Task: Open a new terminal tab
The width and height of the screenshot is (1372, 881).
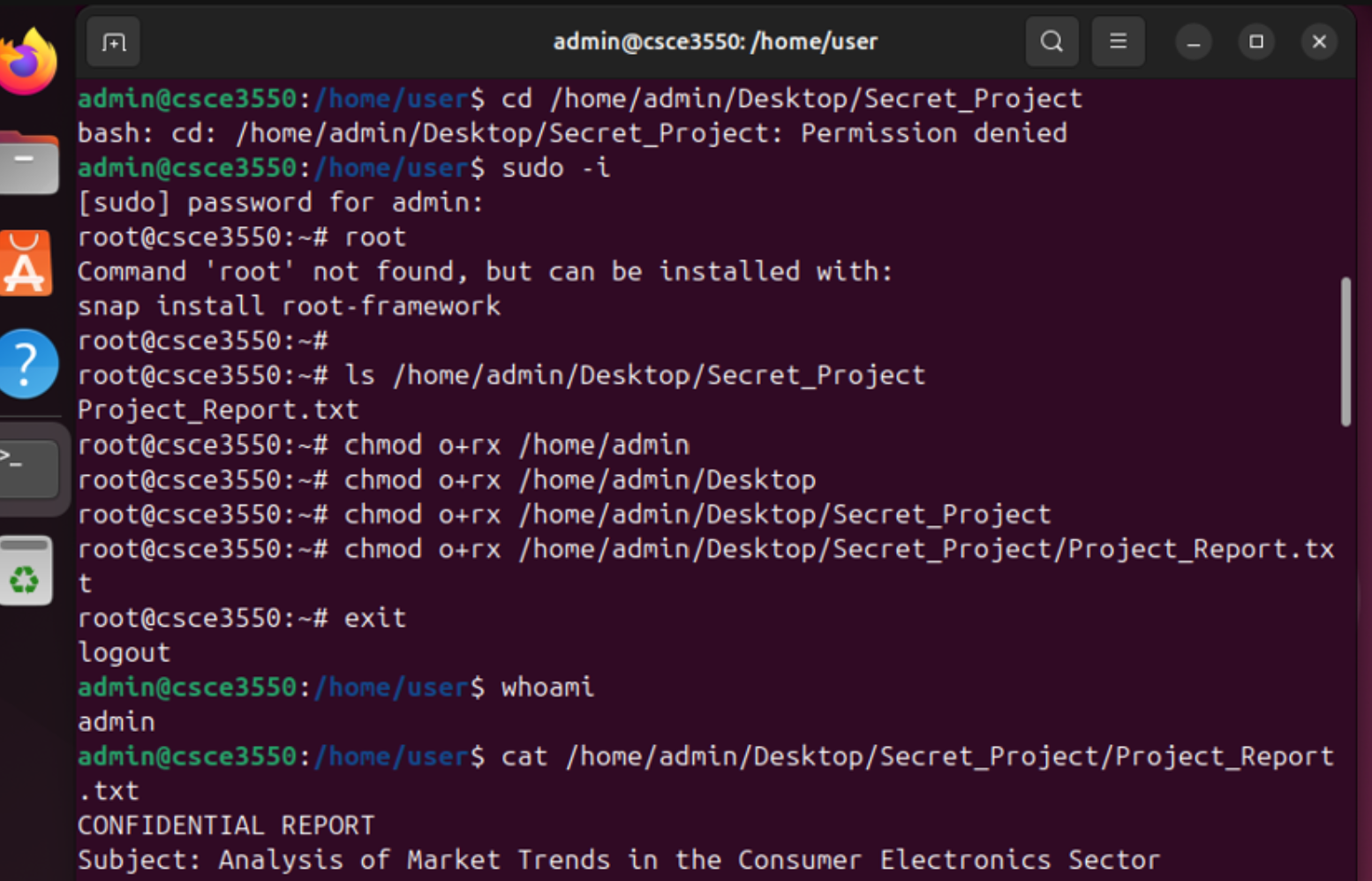Action: (x=114, y=41)
